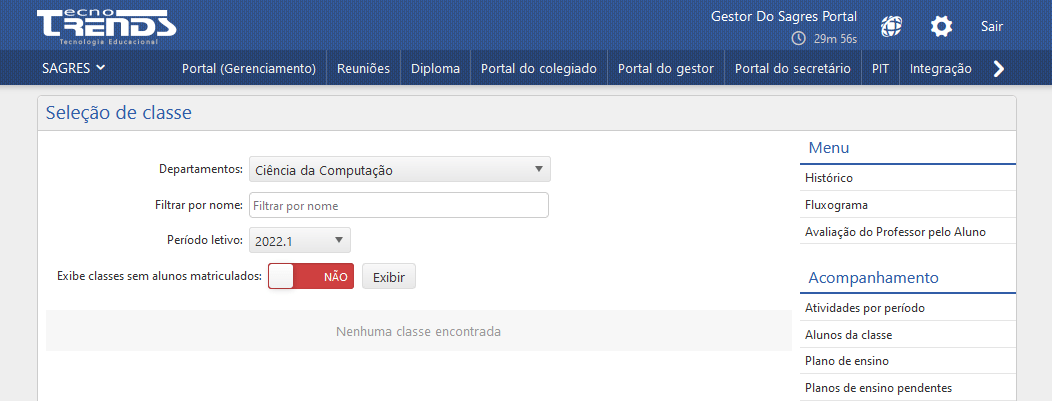Show more menu items with right arrow
Screen dimensions: 1052x401
pos(998,68)
